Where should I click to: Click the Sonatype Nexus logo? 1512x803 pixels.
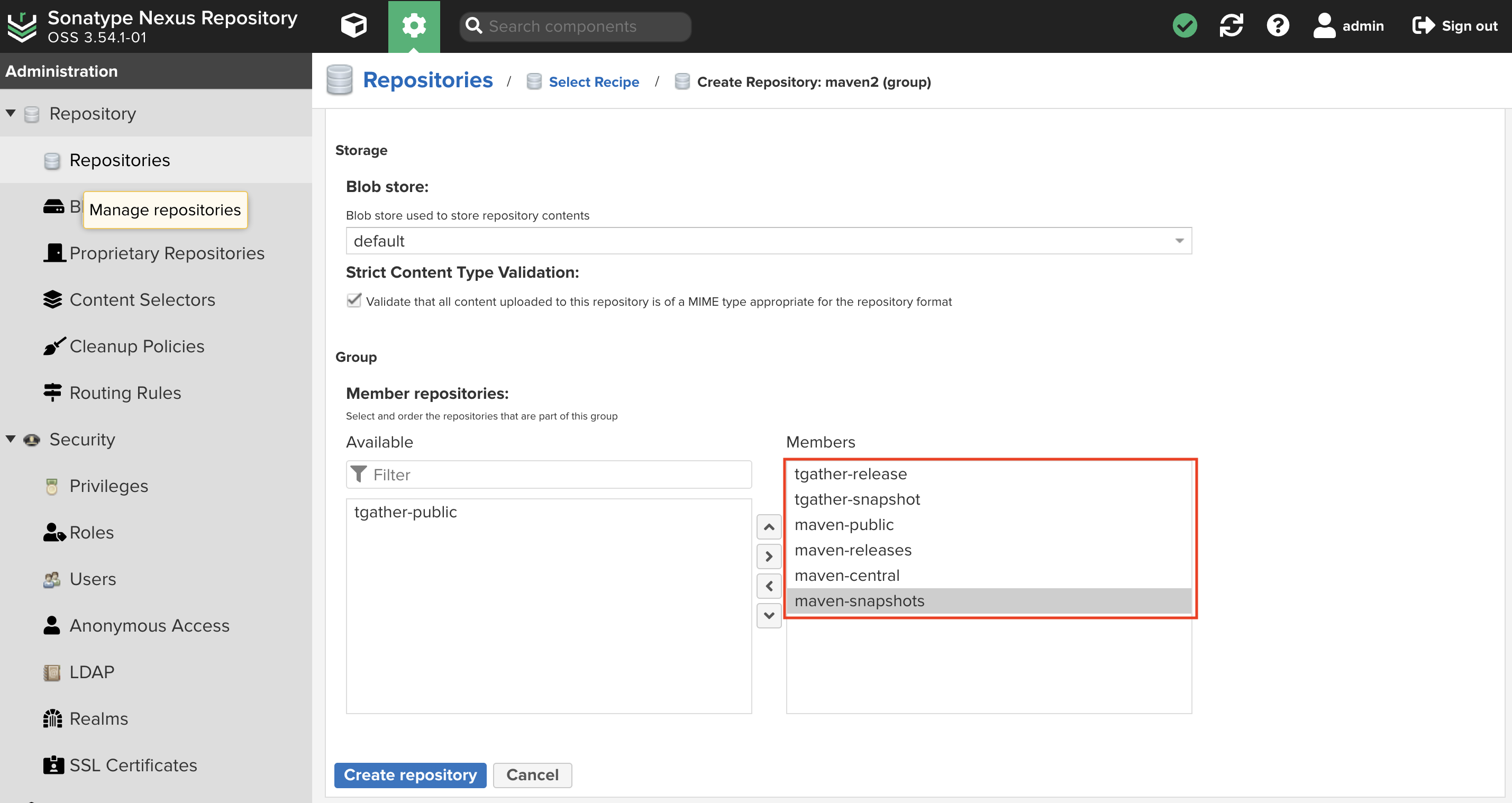click(x=22, y=26)
